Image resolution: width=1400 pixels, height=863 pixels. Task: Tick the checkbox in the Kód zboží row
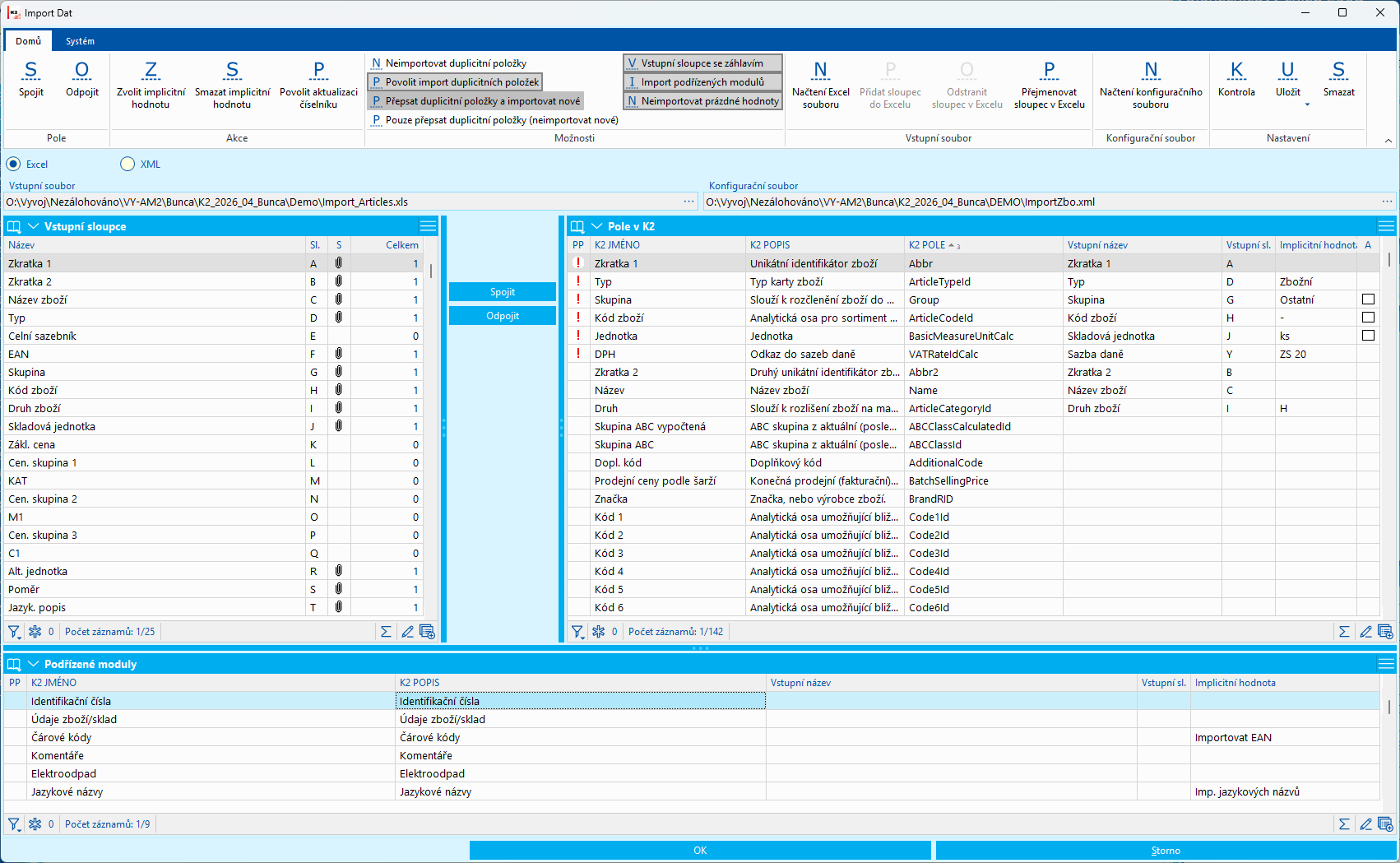(1368, 318)
